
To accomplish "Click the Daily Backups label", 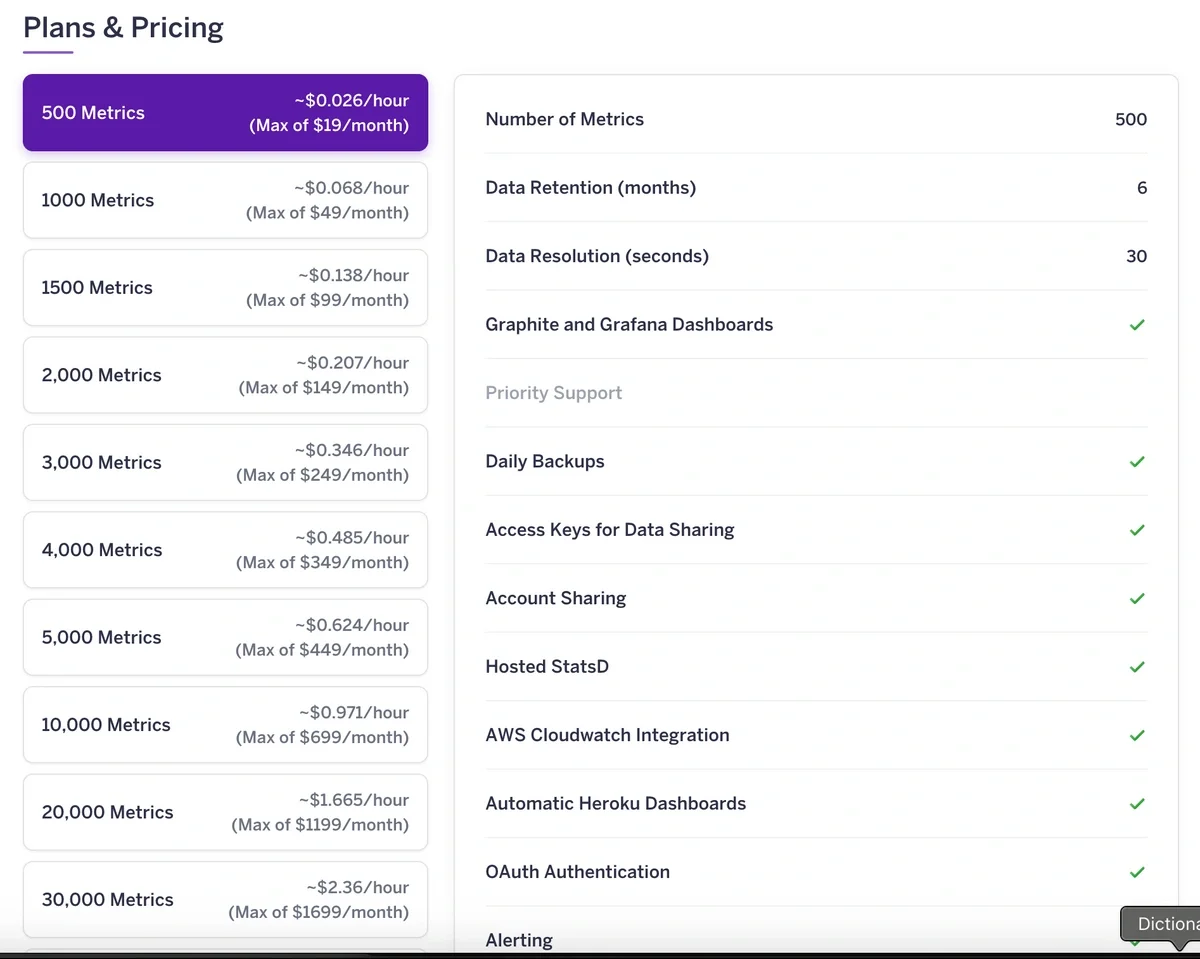I will click(545, 462).
